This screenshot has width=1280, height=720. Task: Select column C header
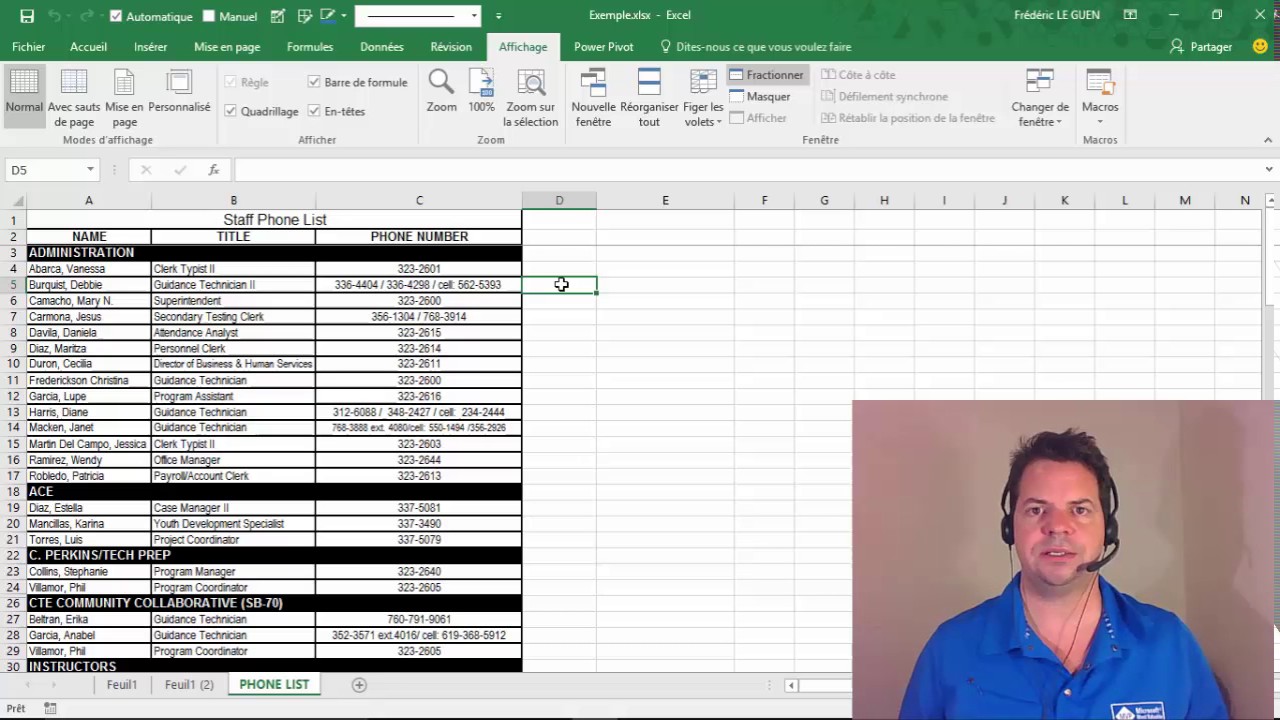(419, 201)
